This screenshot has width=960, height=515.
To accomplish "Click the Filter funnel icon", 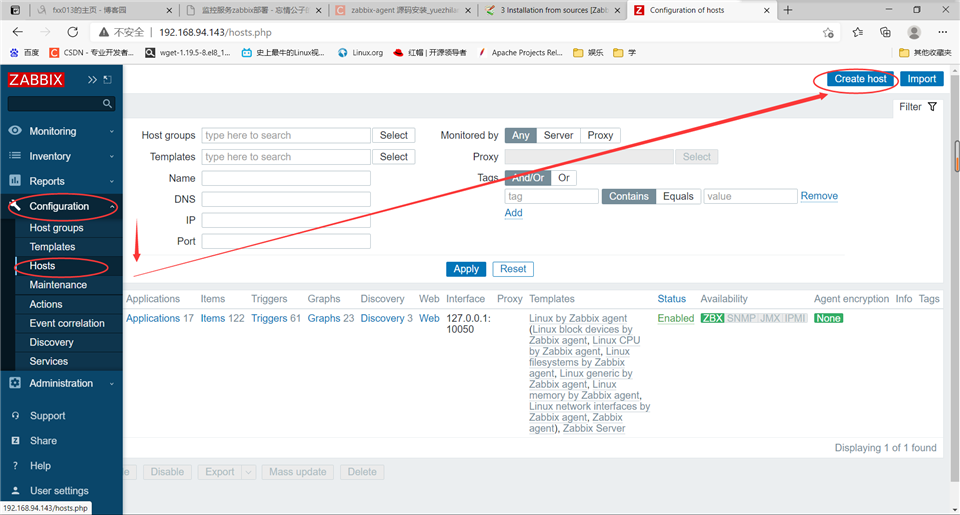I will [932, 107].
